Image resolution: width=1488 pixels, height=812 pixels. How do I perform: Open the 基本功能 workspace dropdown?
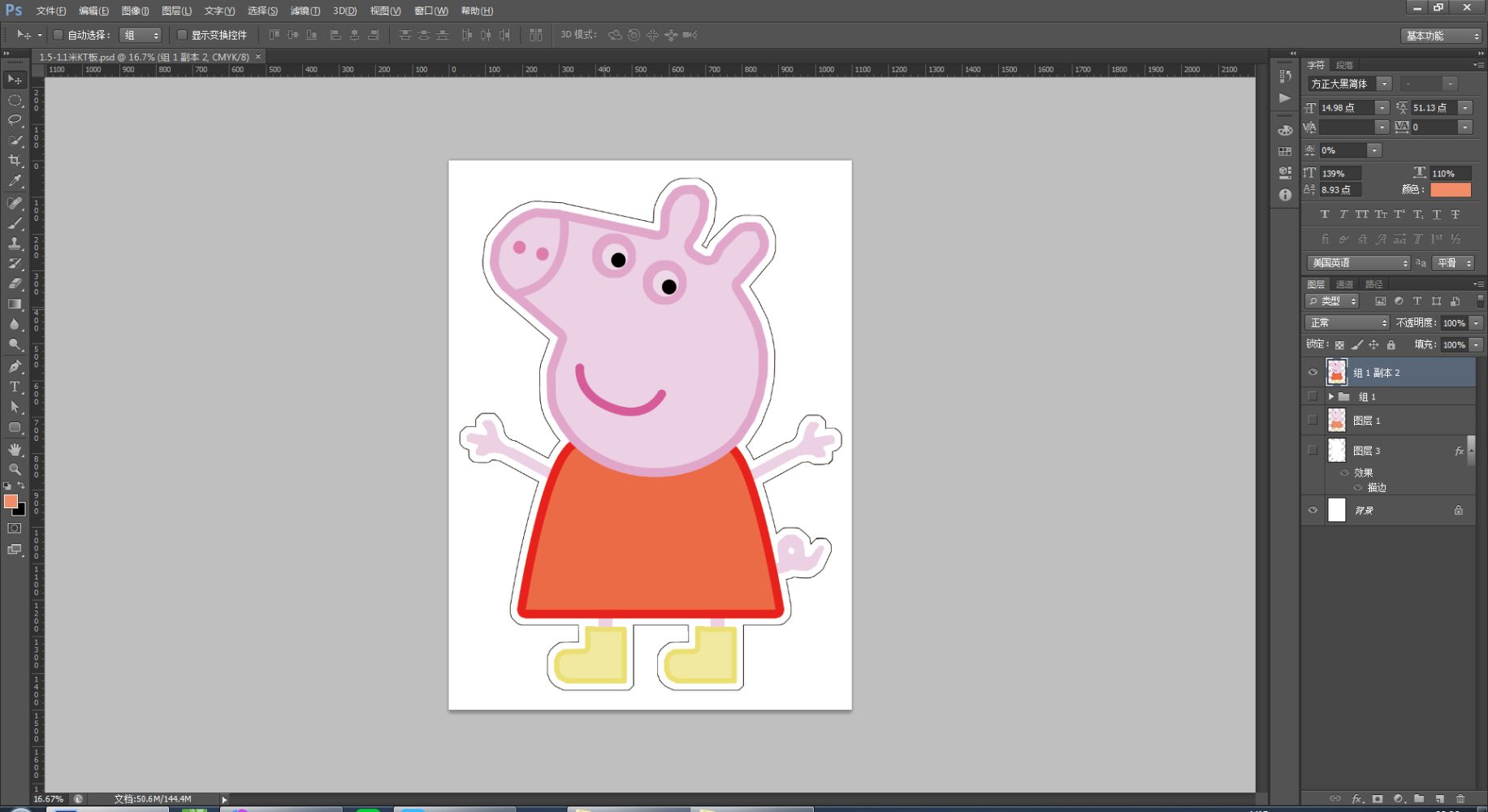point(1441,36)
